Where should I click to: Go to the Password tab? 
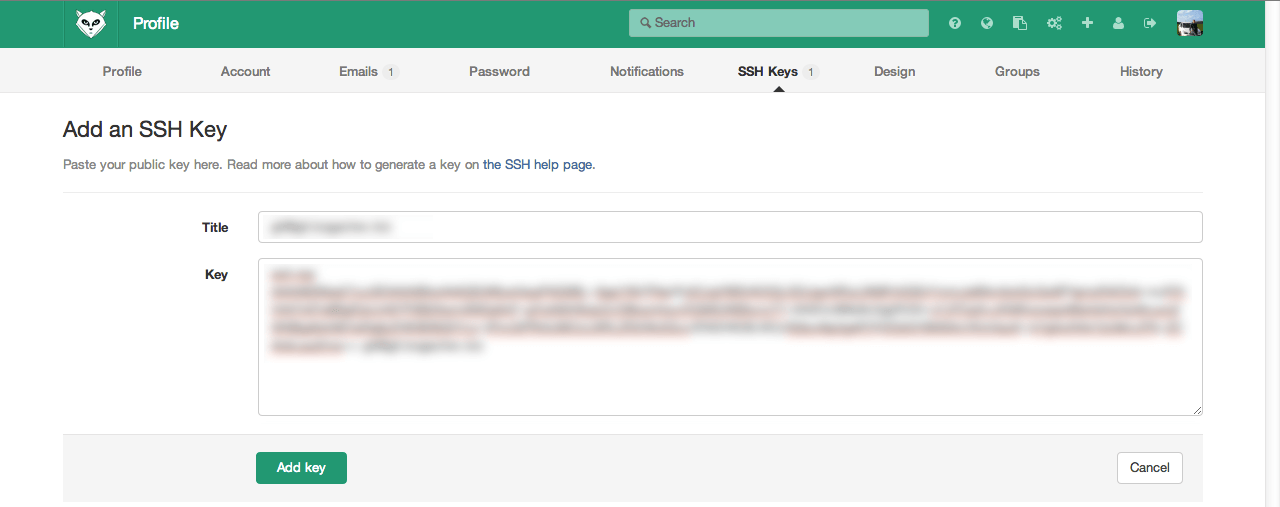(499, 71)
